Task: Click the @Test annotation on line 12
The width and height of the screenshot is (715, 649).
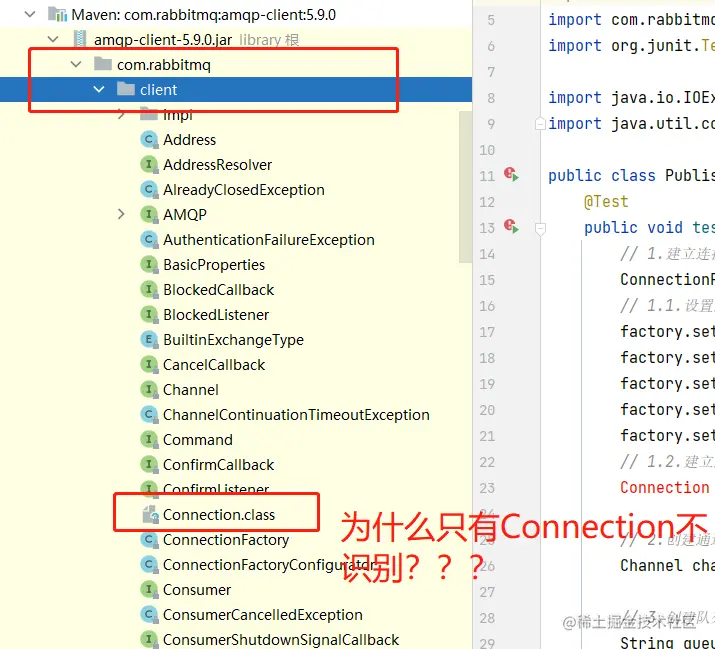Action: coord(606,202)
